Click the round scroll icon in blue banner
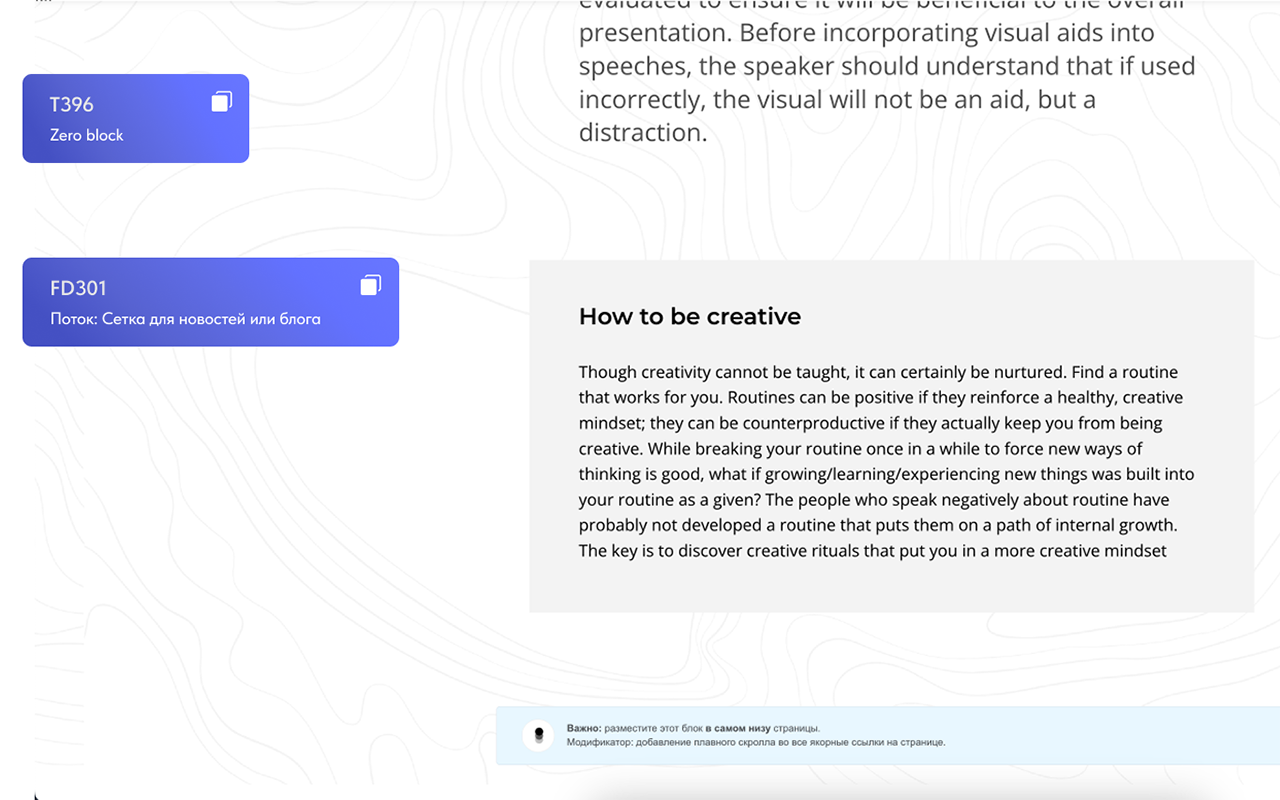 pos(539,736)
